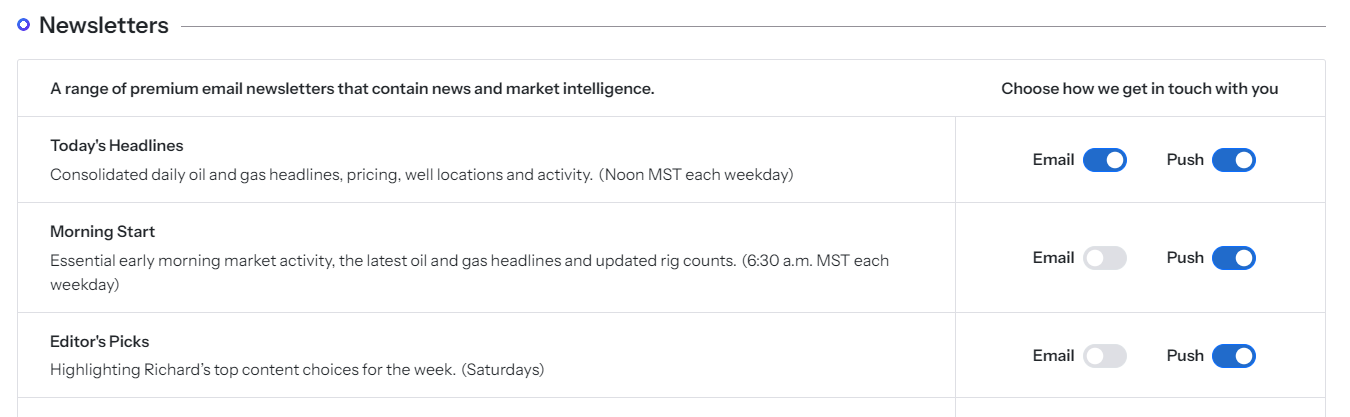Viewport: 1350px width, 417px height.
Task: Click the Email text label in Morning Start row
Action: [1053, 258]
